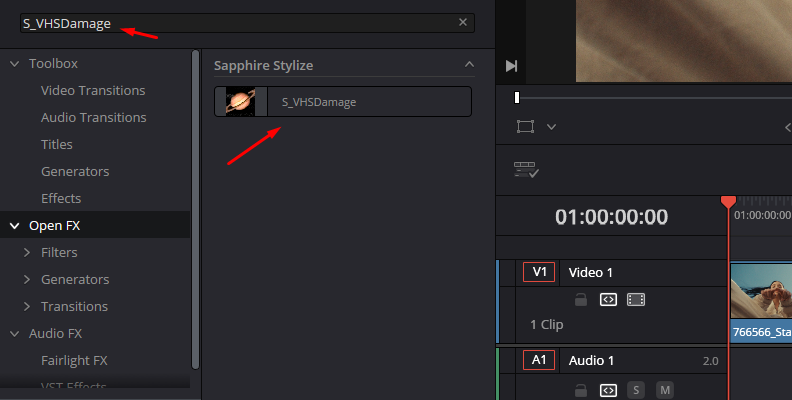Collapse the Audio FX section chevron
Screen dimensions: 792x400
[15, 334]
